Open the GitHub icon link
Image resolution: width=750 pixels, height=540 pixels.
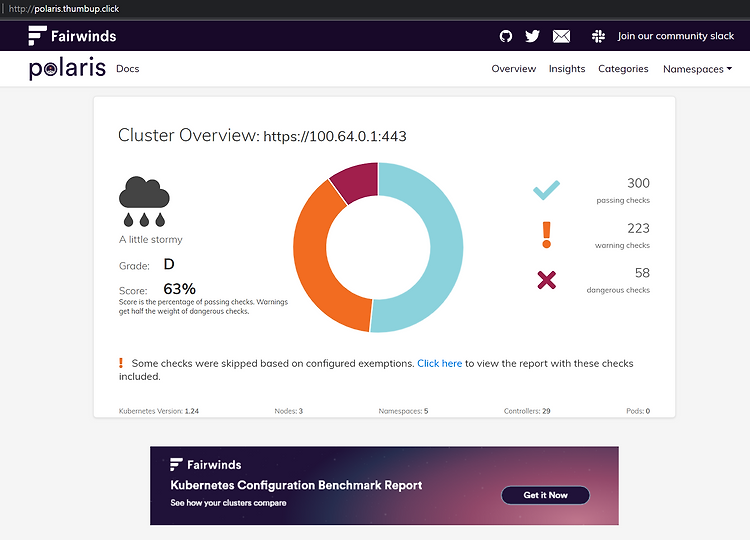point(506,36)
